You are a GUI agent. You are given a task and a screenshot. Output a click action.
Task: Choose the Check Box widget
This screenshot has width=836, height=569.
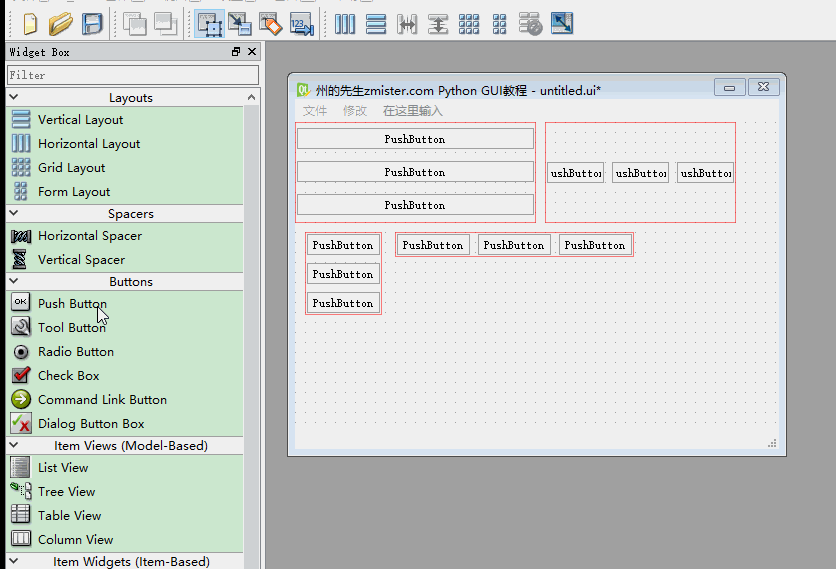[x=125, y=375]
